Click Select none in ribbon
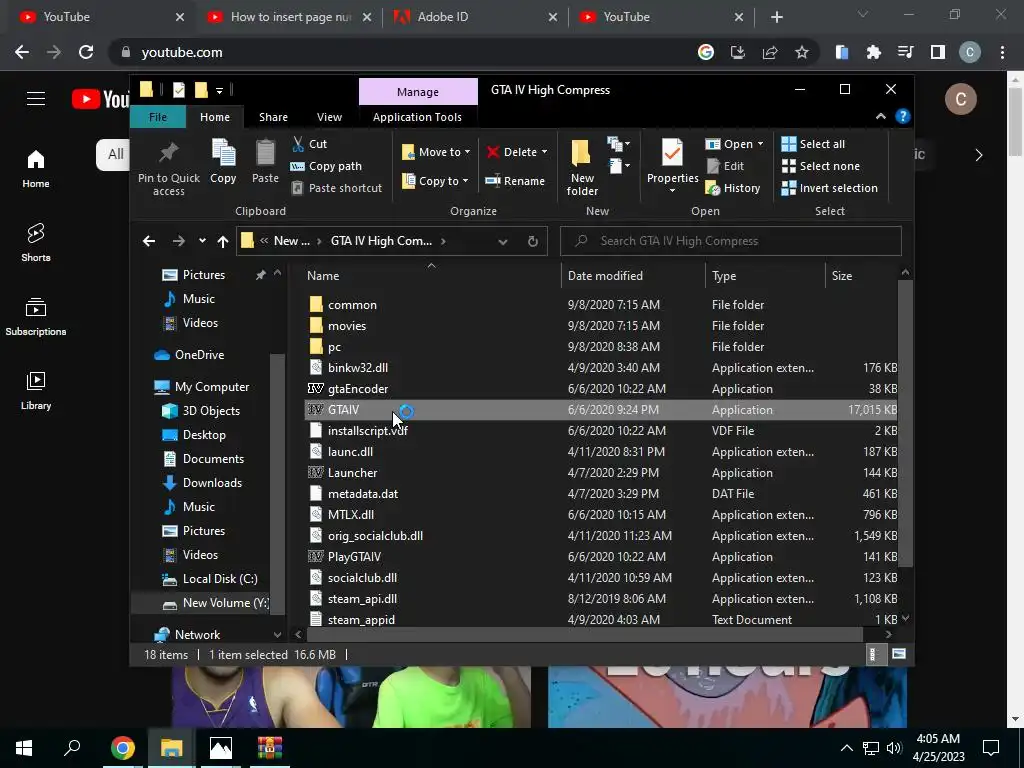 coord(821,166)
